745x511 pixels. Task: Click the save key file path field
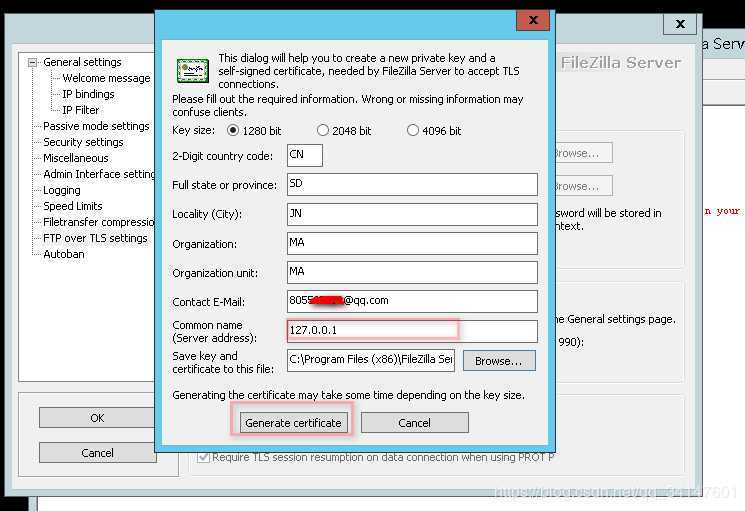(371, 360)
